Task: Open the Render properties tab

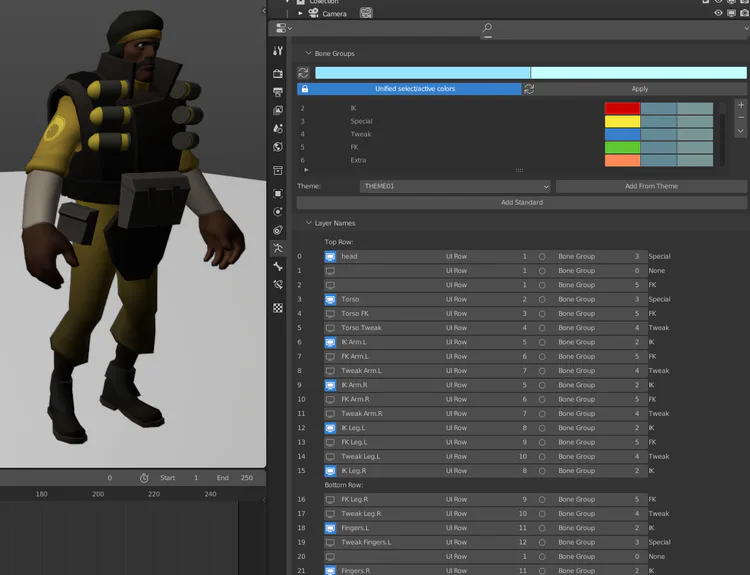Action: point(278,73)
